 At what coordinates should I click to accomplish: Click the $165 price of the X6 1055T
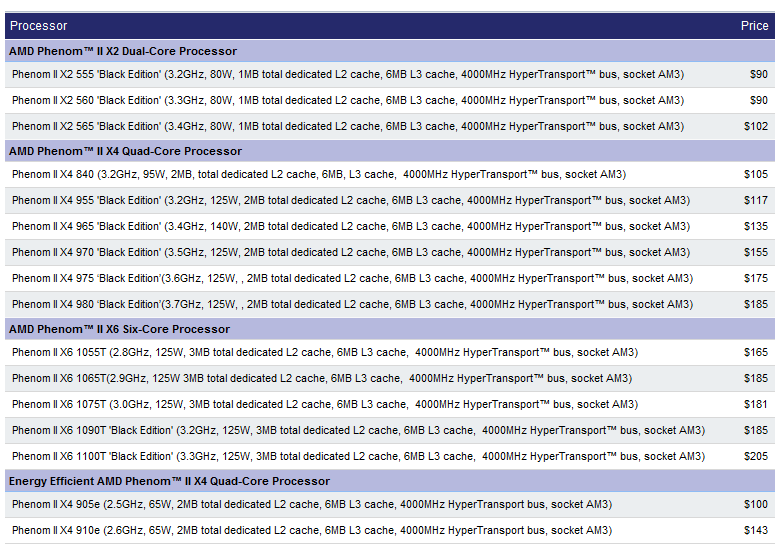756,353
